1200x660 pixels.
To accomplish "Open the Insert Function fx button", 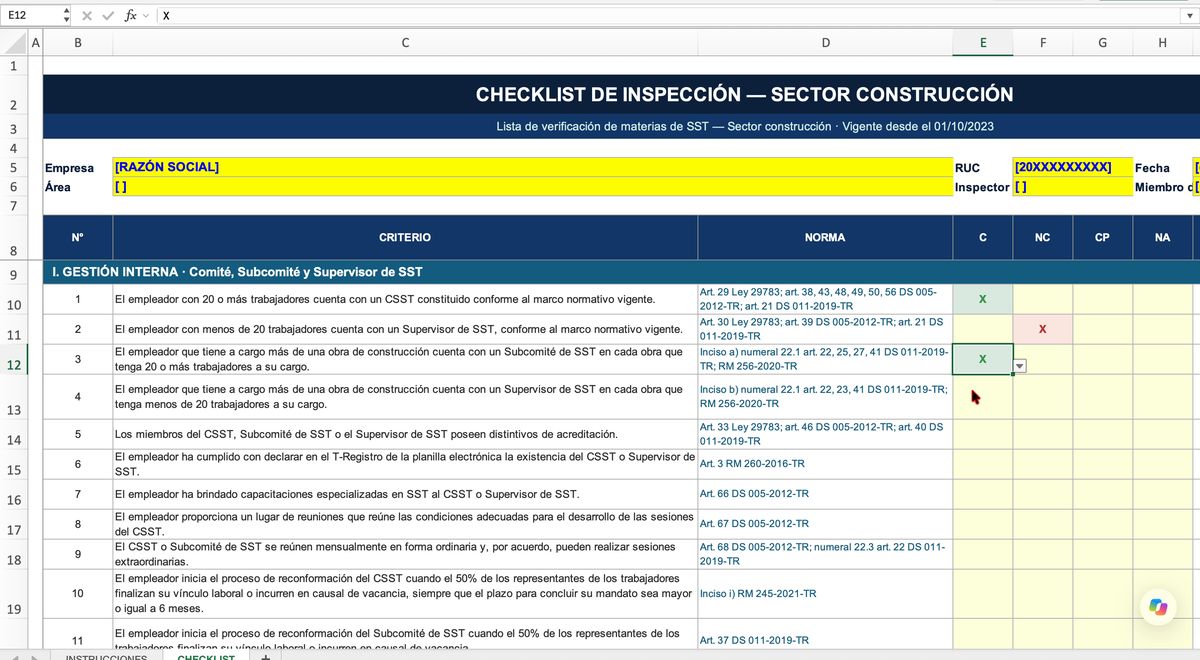I will point(131,16).
